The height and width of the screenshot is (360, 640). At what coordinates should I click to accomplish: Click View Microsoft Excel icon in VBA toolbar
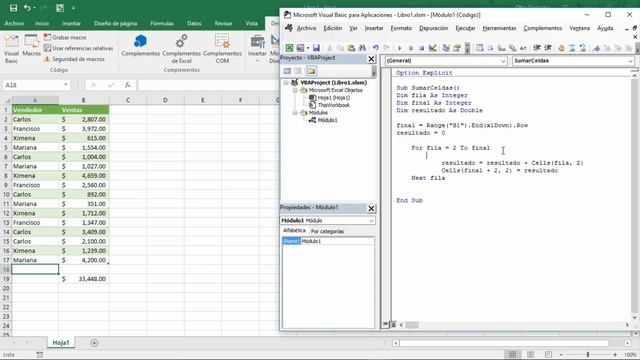coord(289,48)
